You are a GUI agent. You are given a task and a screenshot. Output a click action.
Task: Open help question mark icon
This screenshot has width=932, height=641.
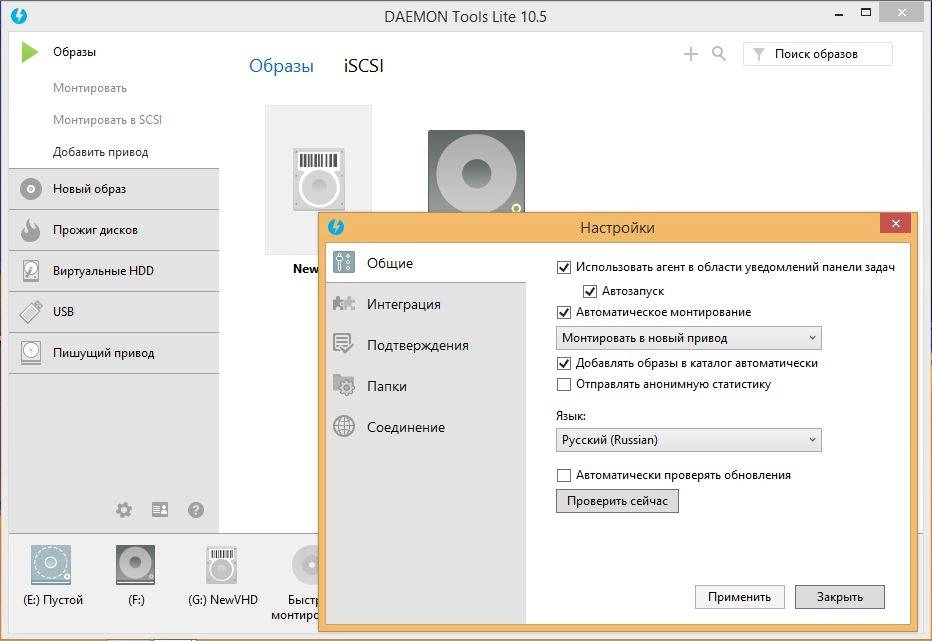click(196, 510)
